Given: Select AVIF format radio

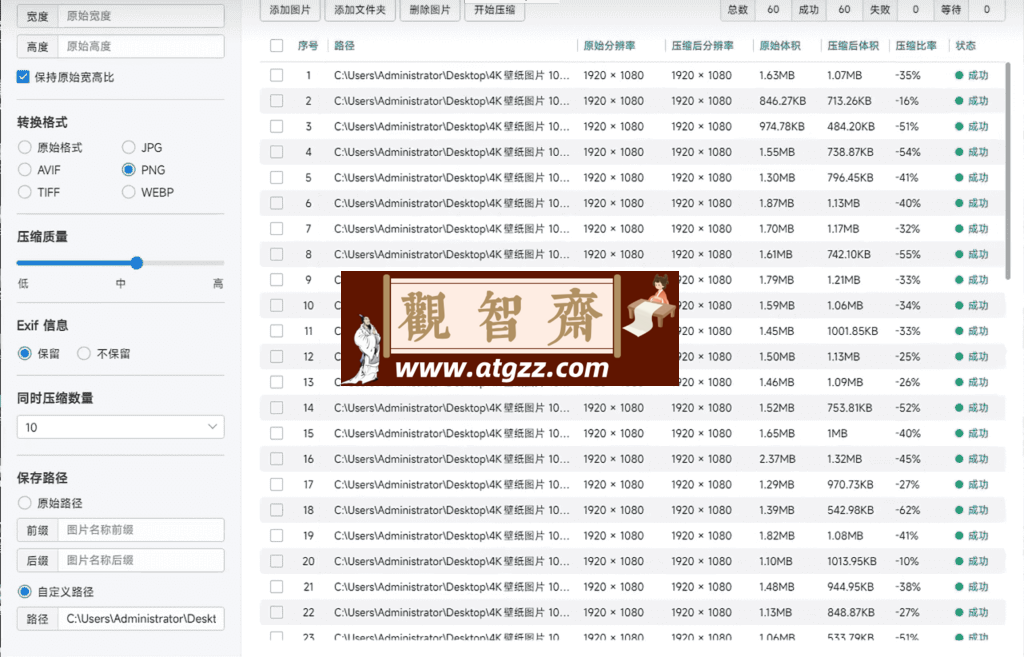Looking at the screenshot, I should [25, 170].
